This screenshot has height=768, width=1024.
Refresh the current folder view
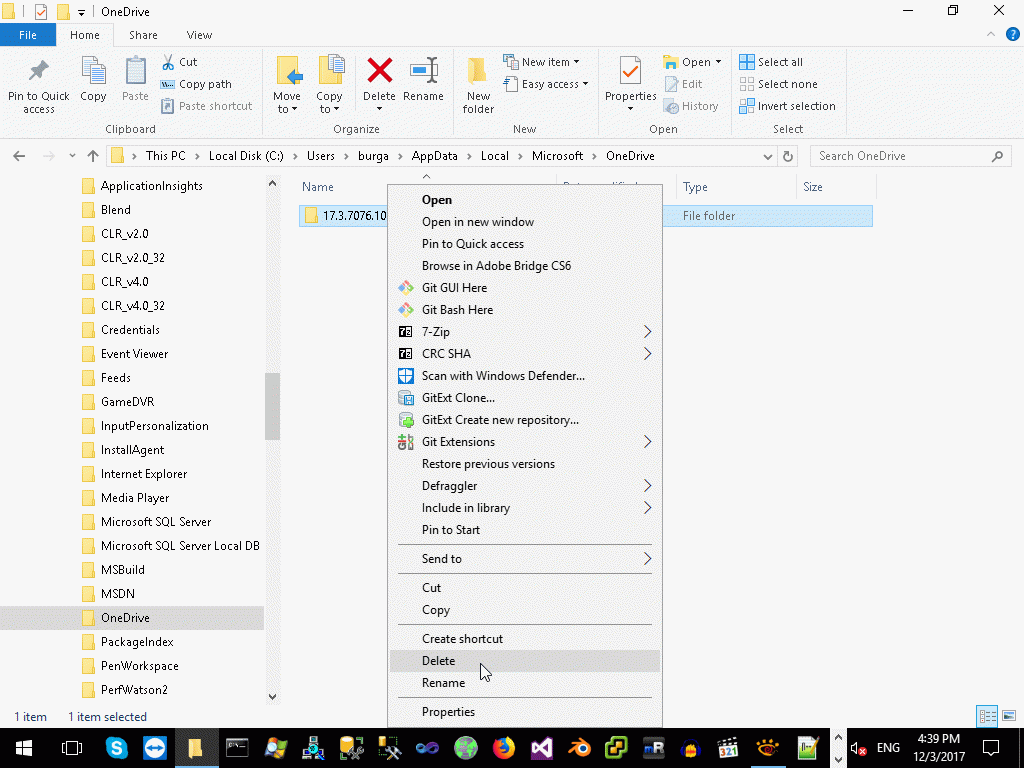pos(788,156)
